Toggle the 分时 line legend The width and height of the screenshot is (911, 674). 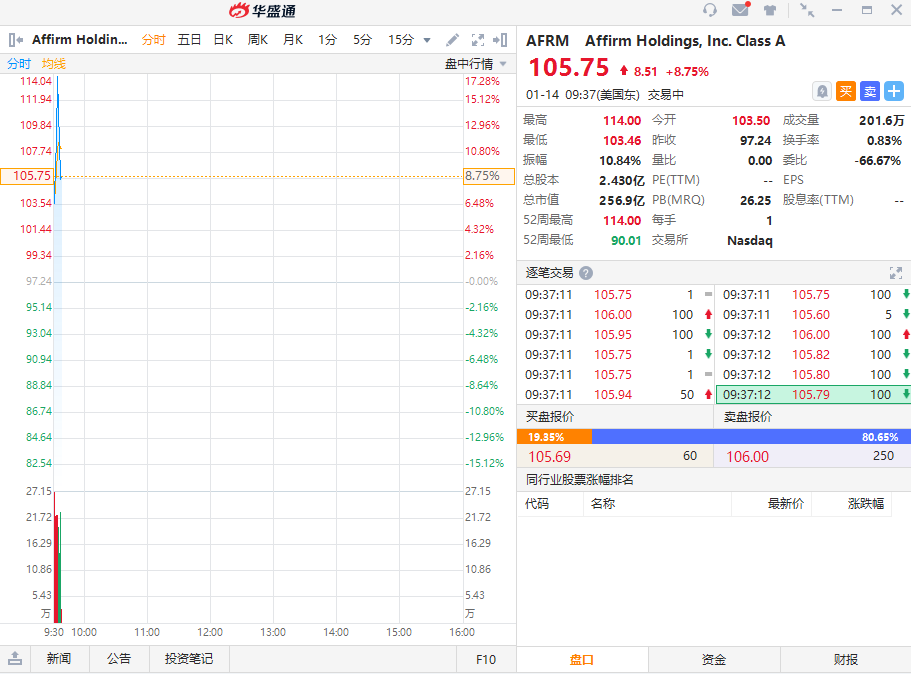tap(19, 63)
